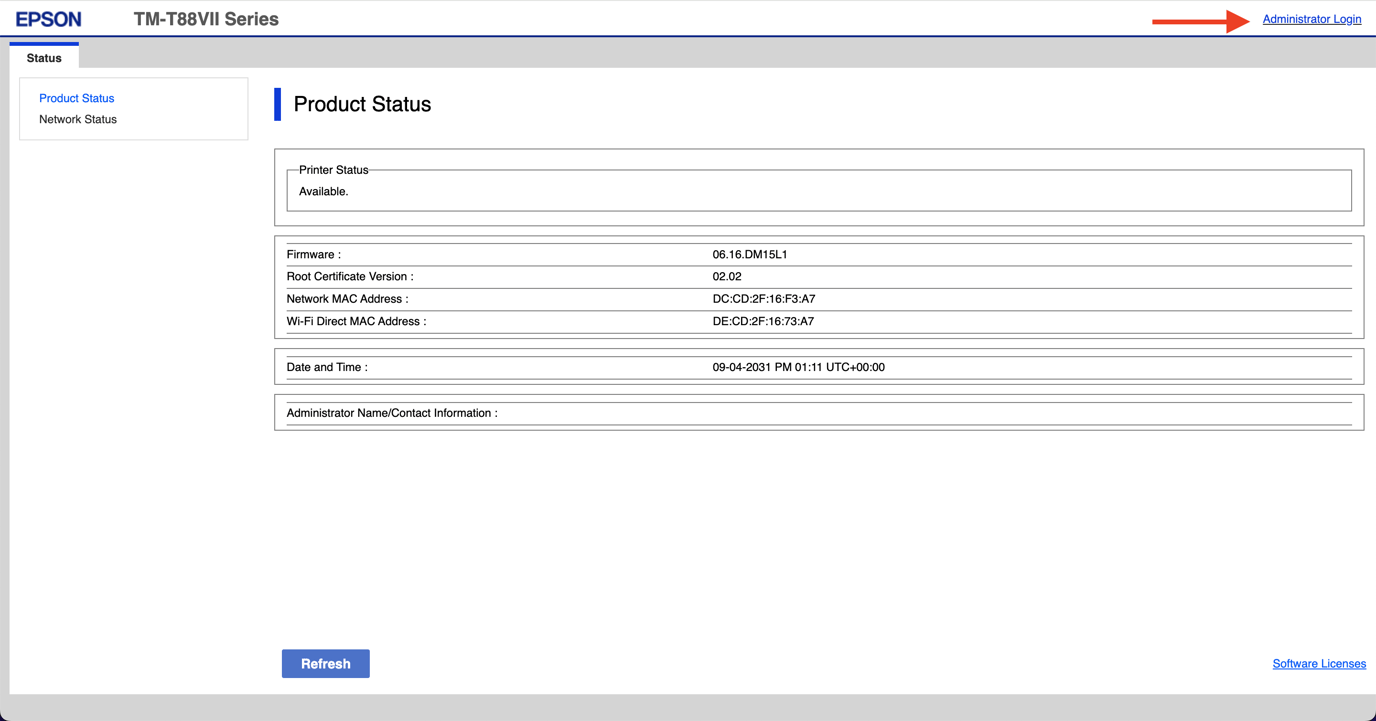Click the TM-T88VII Series header text

205,18
